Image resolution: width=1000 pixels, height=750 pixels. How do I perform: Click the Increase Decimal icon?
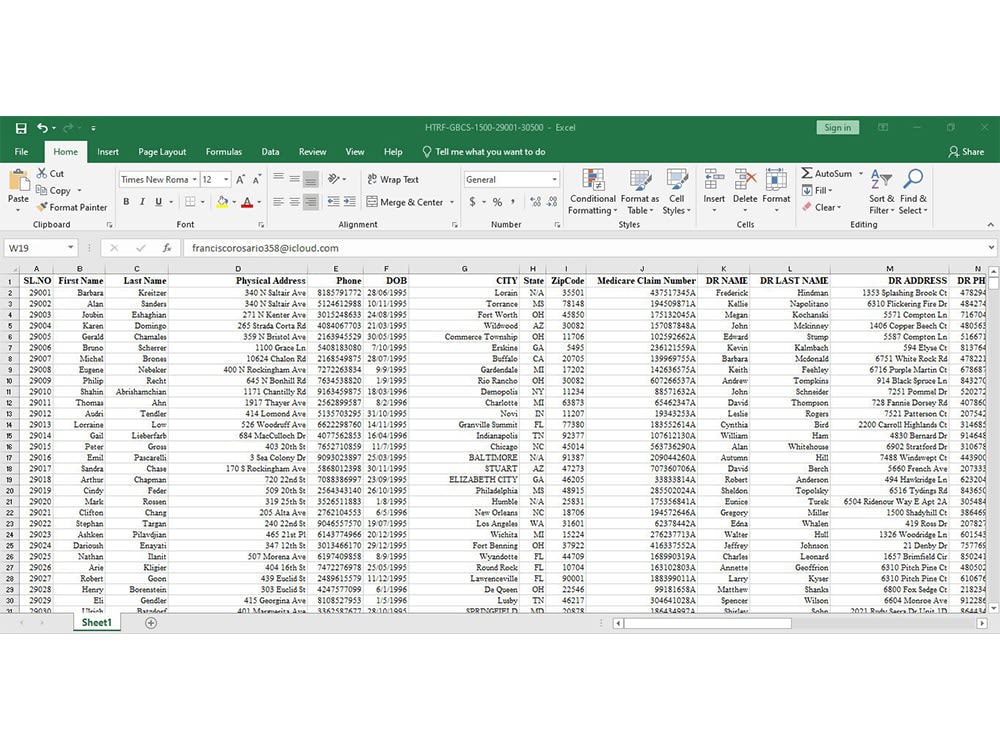535,202
